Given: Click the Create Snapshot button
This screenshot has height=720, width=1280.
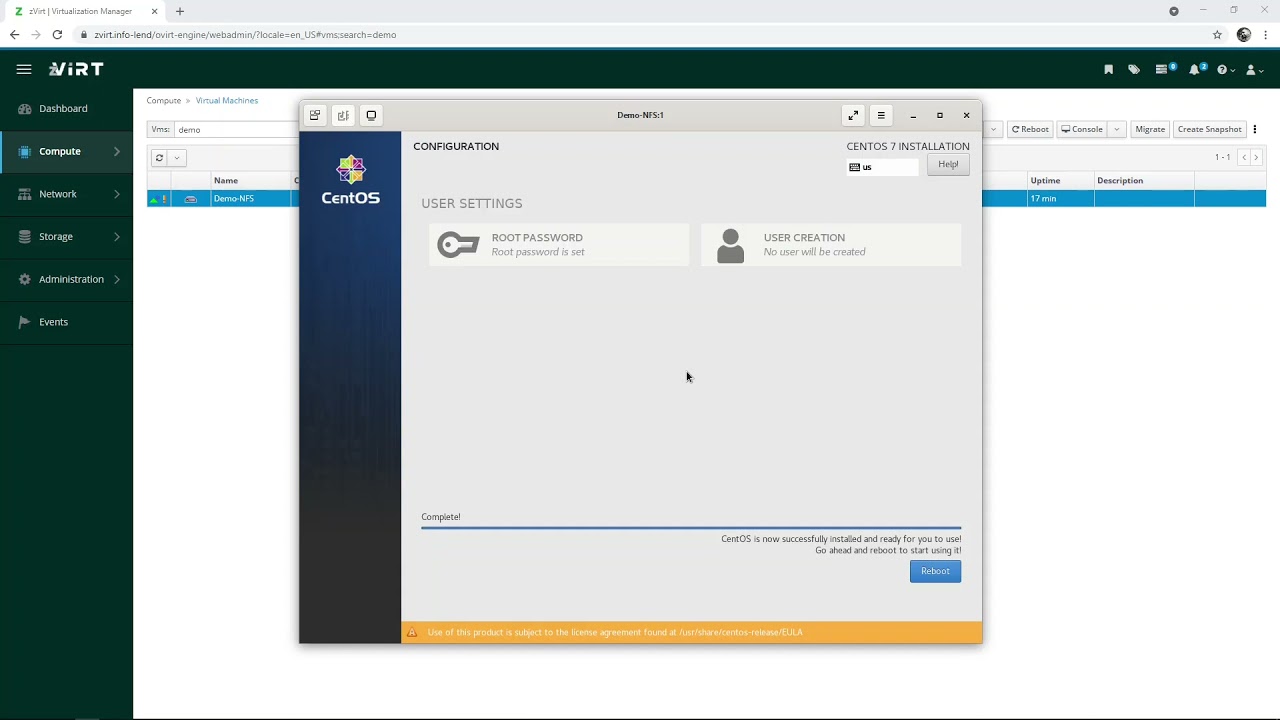Looking at the screenshot, I should [1209, 129].
